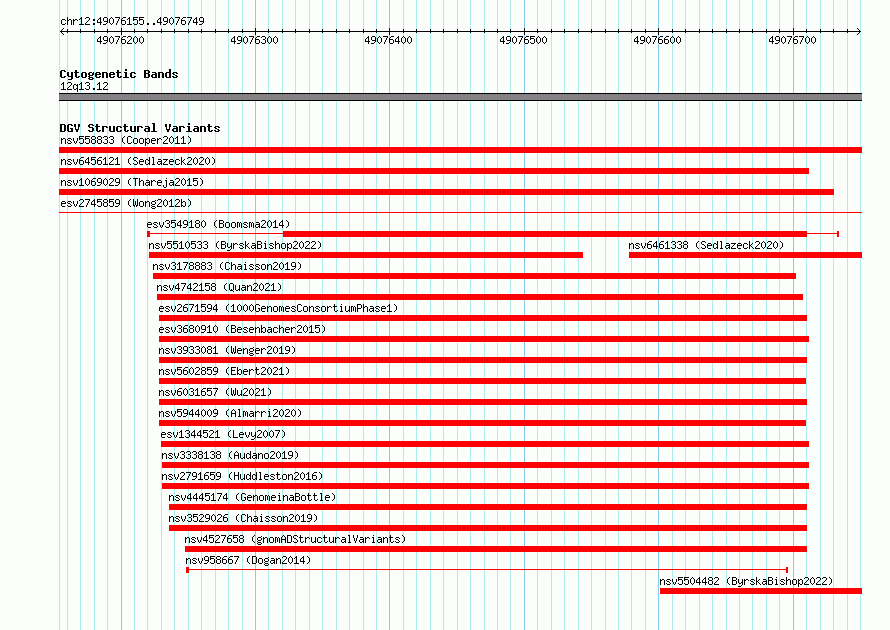The width and height of the screenshot is (890, 630).
Task: Click the 12q13.12 band label
Action: pos(84,86)
